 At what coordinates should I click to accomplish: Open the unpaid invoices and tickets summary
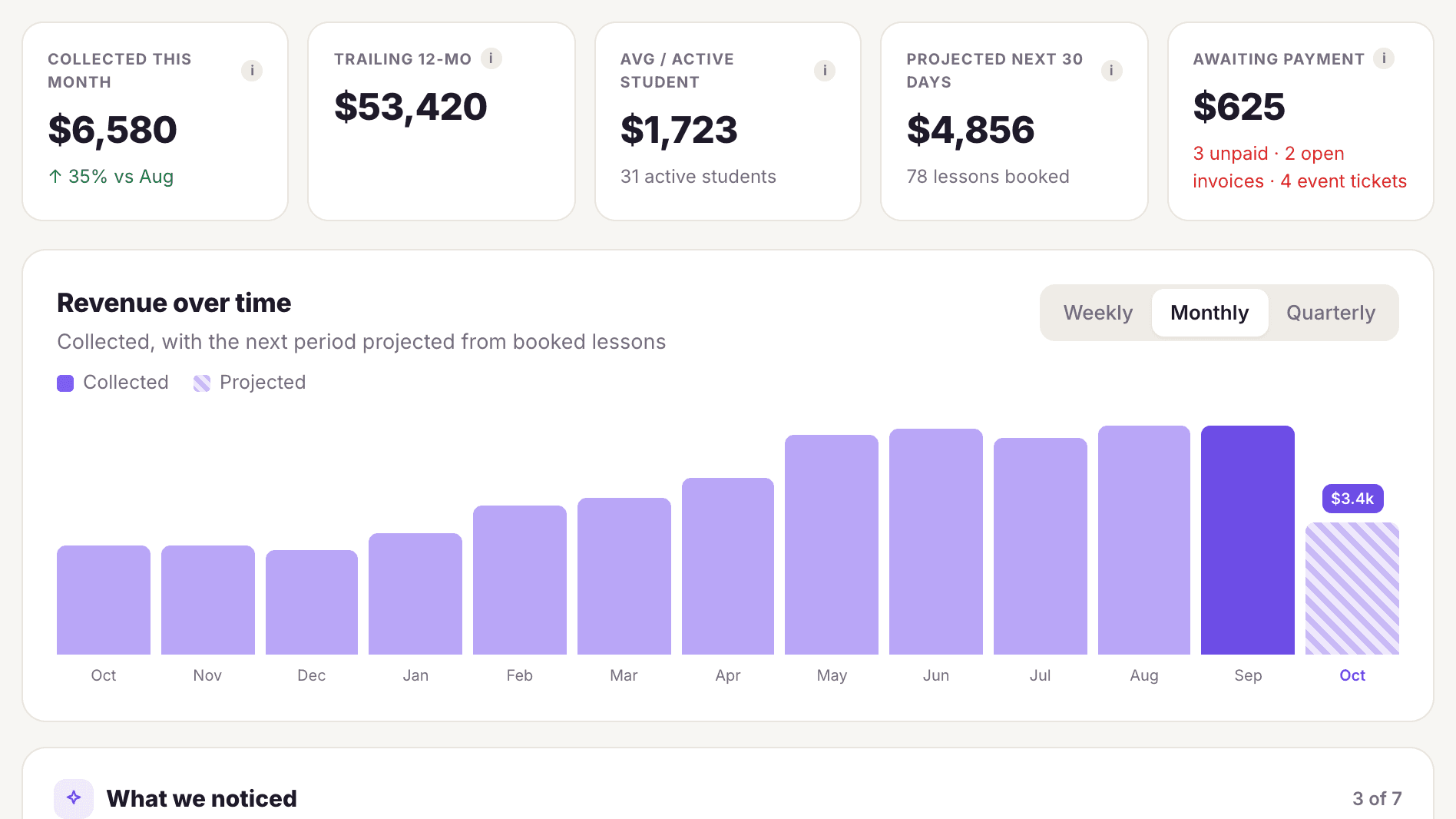click(1299, 167)
